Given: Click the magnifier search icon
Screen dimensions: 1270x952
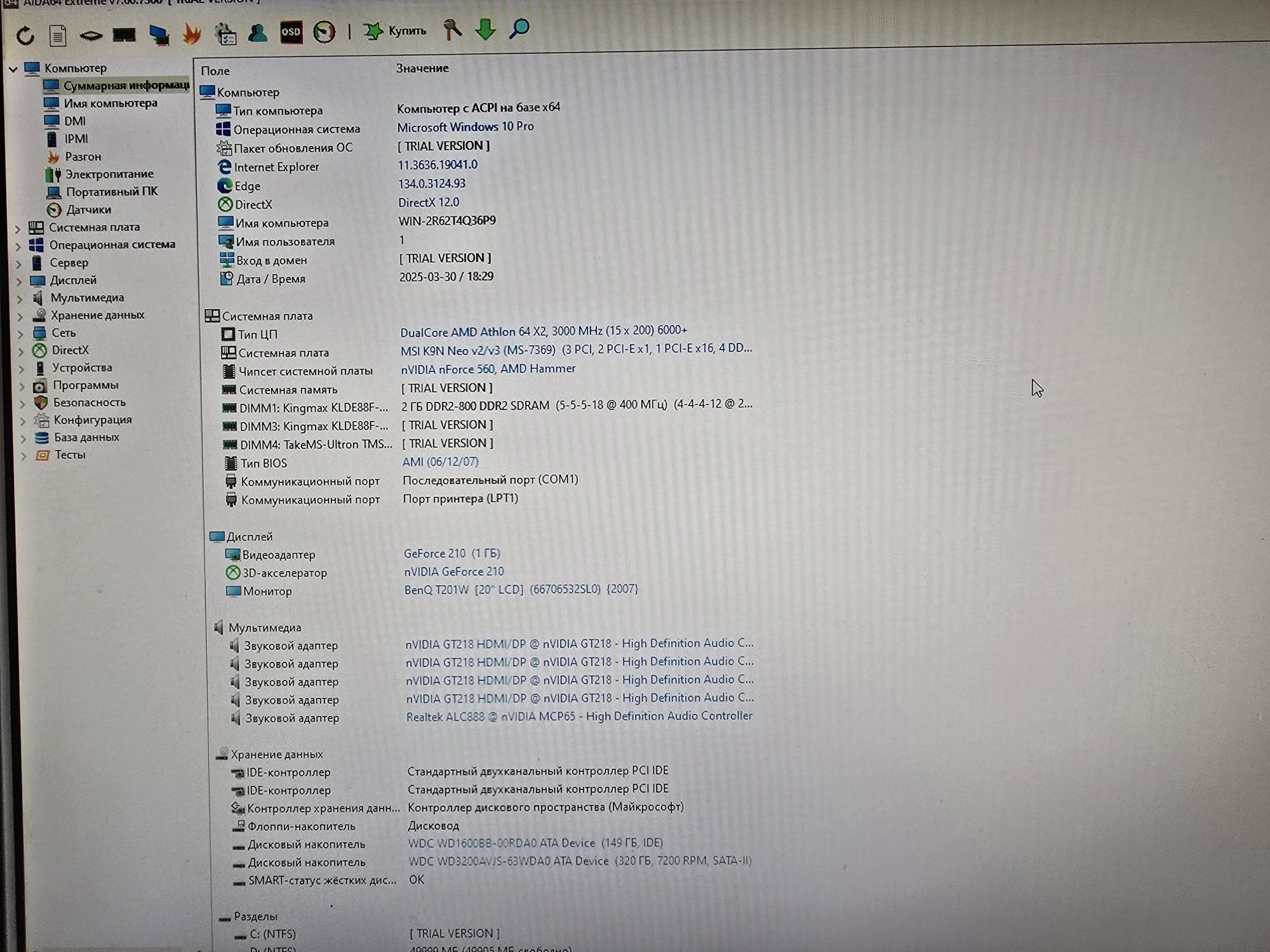Looking at the screenshot, I should pos(519,29).
